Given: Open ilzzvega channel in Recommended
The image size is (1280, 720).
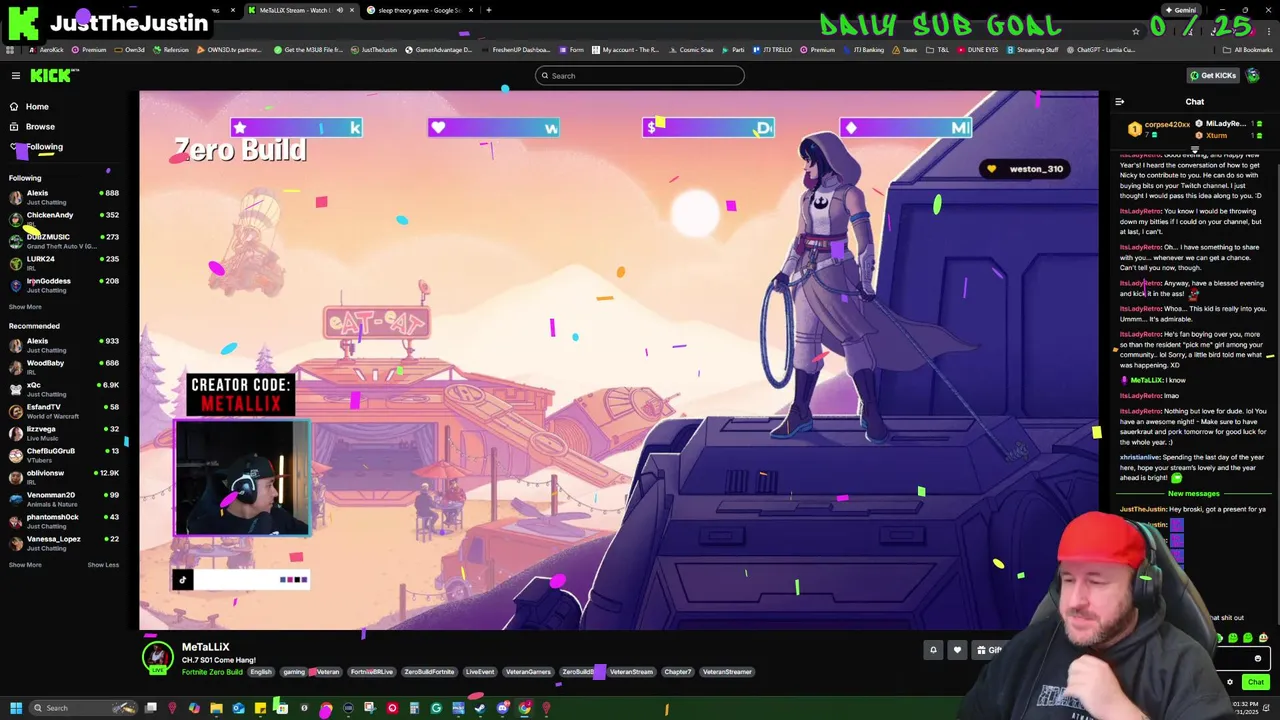Looking at the screenshot, I should (64, 433).
